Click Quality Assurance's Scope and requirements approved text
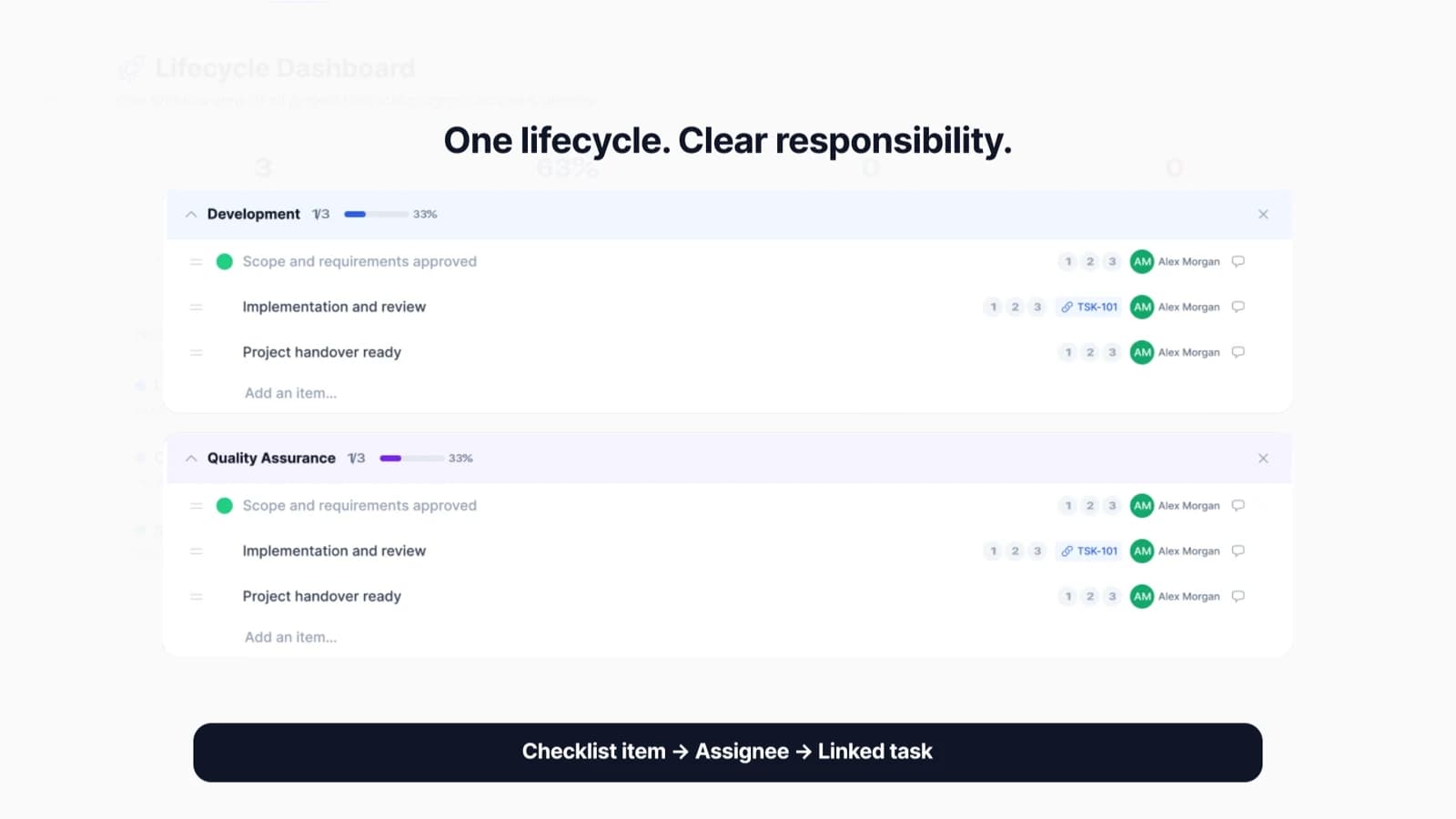The image size is (1456, 819). pos(359,506)
